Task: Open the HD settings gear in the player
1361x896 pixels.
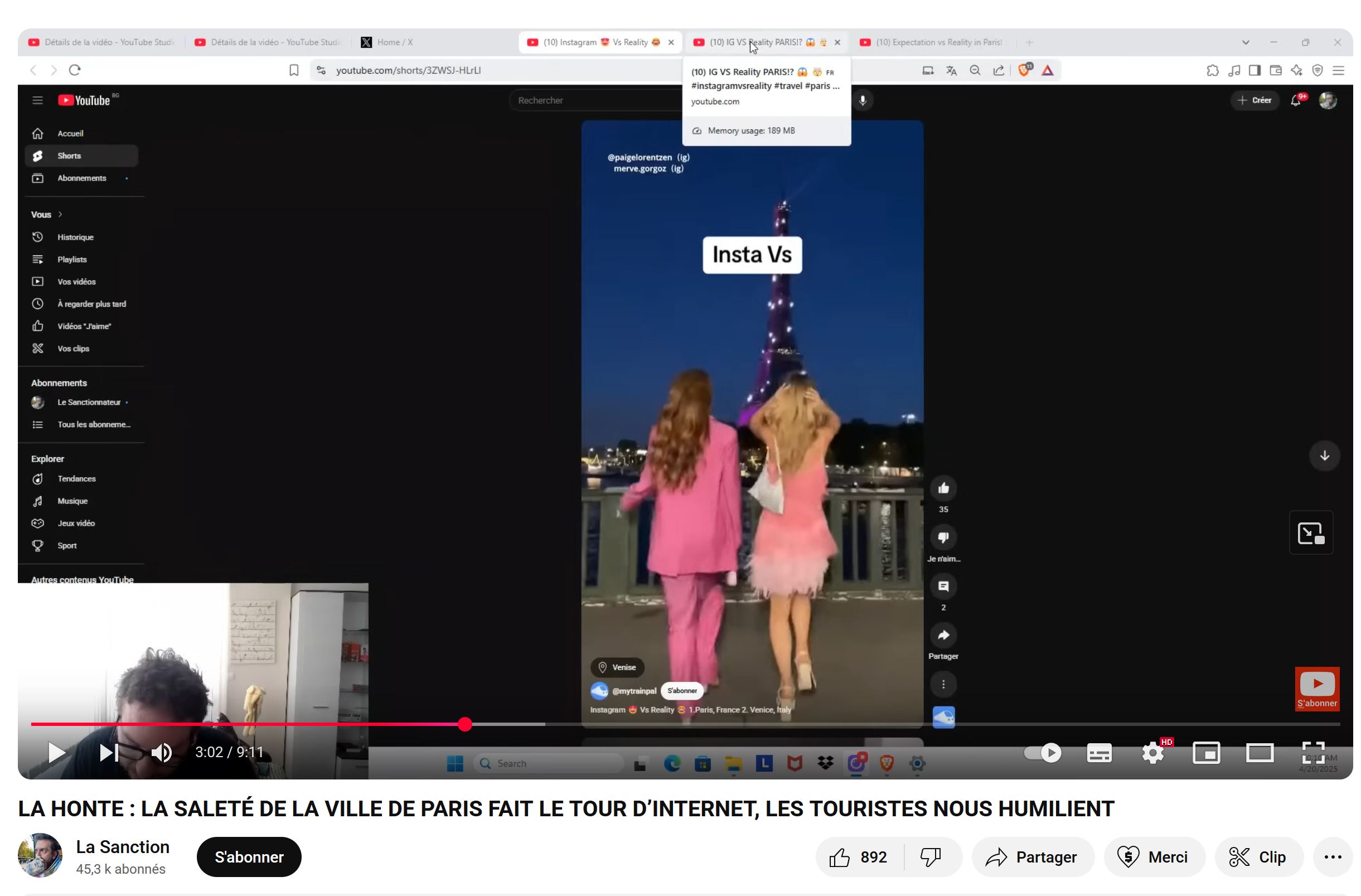Action: [1153, 753]
